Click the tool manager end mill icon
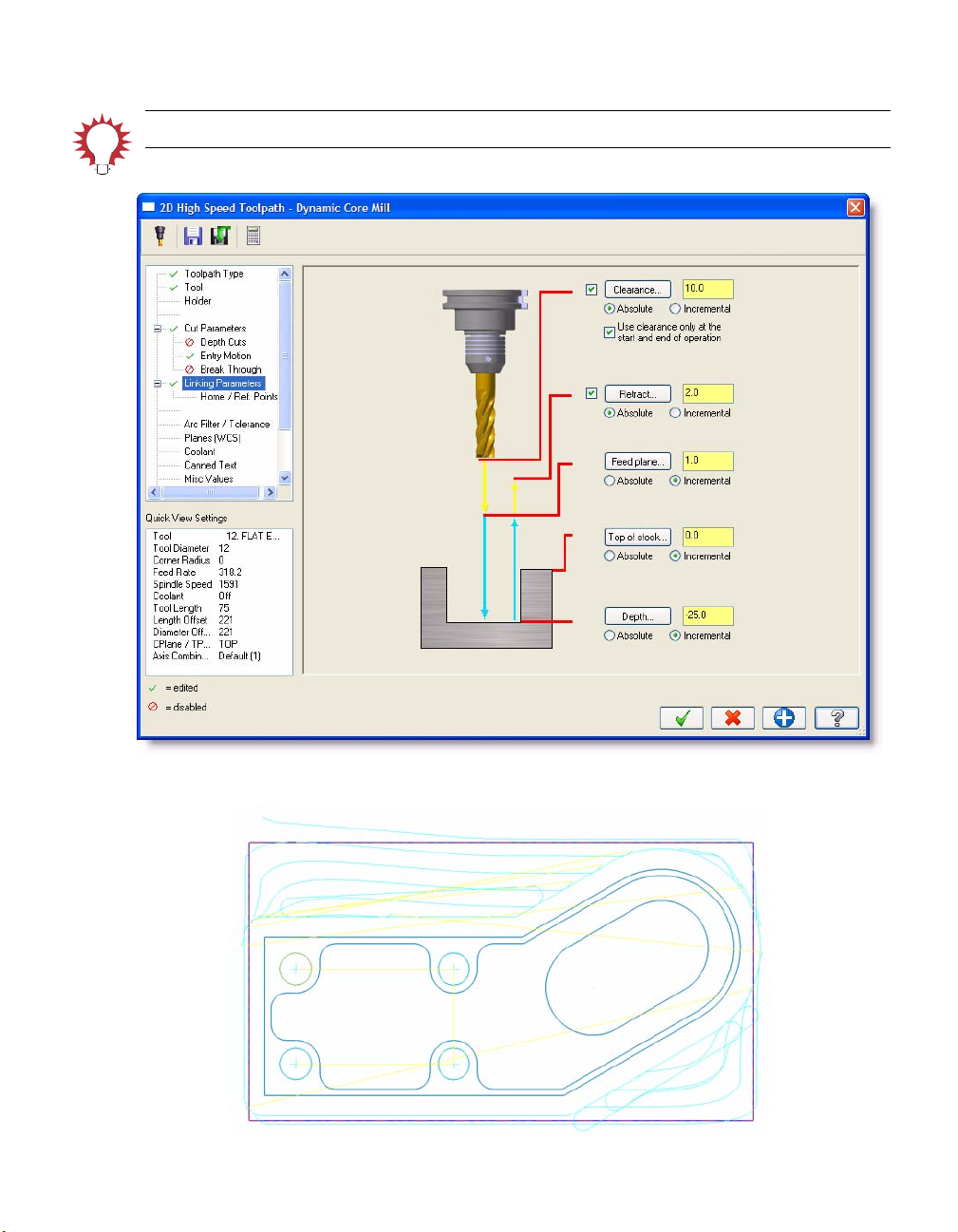The width and height of the screenshot is (958, 1232). click(160, 236)
